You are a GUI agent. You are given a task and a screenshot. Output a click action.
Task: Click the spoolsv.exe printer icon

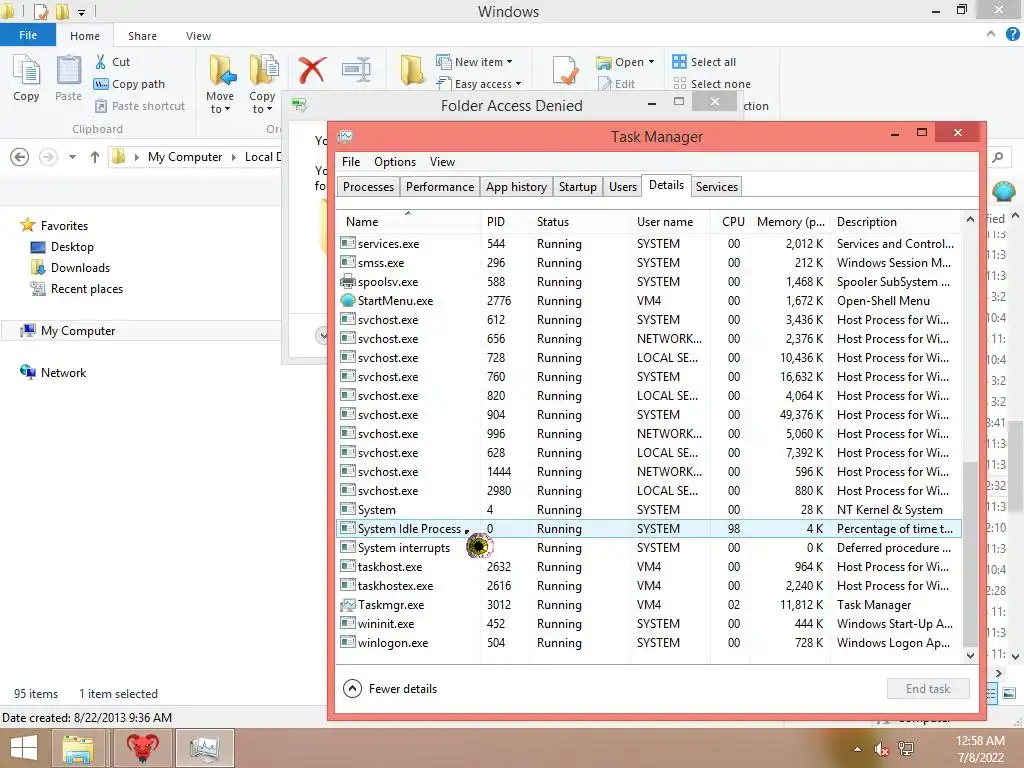pyautogui.click(x=347, y=282)
